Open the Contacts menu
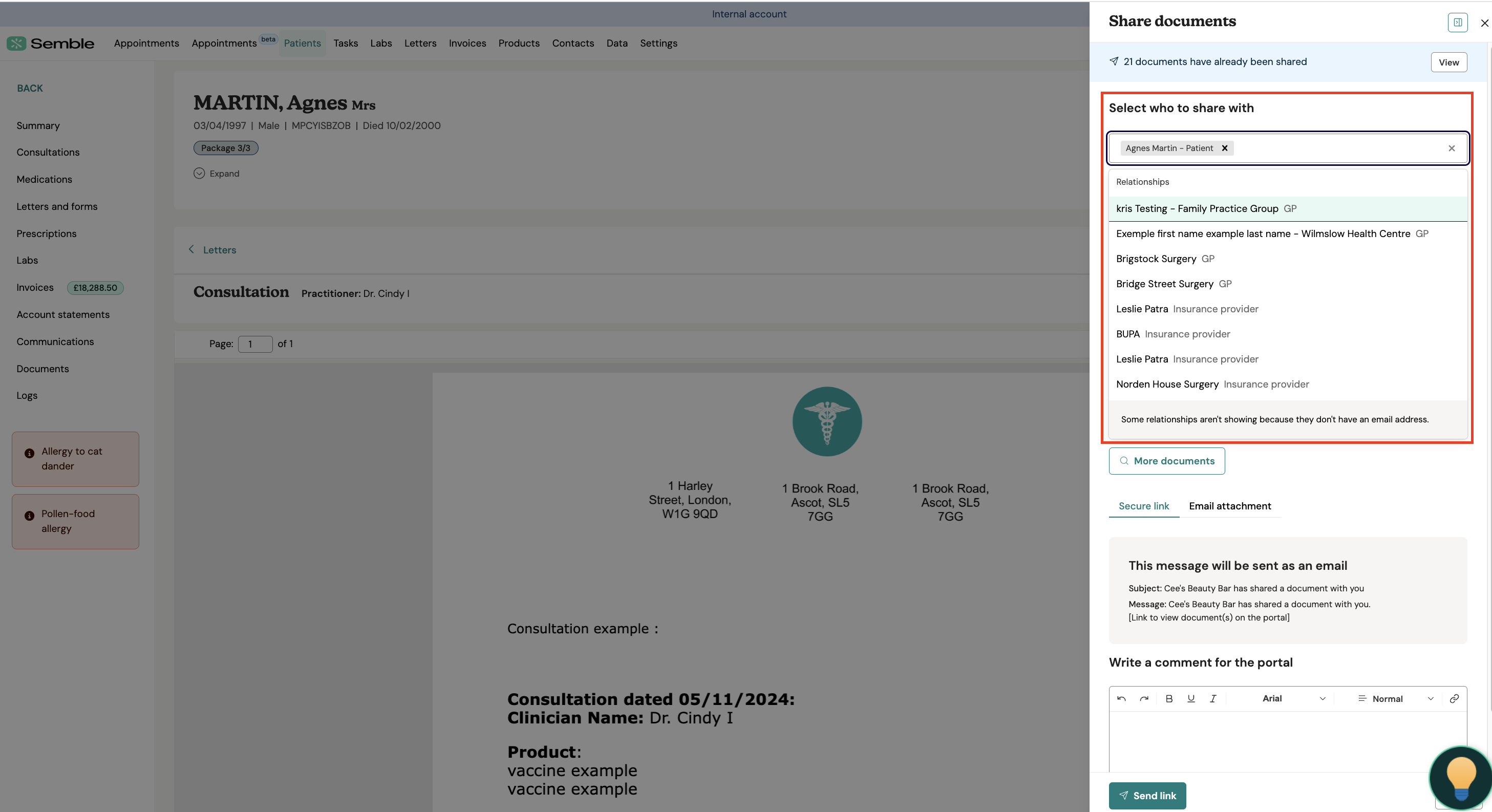 573,43
